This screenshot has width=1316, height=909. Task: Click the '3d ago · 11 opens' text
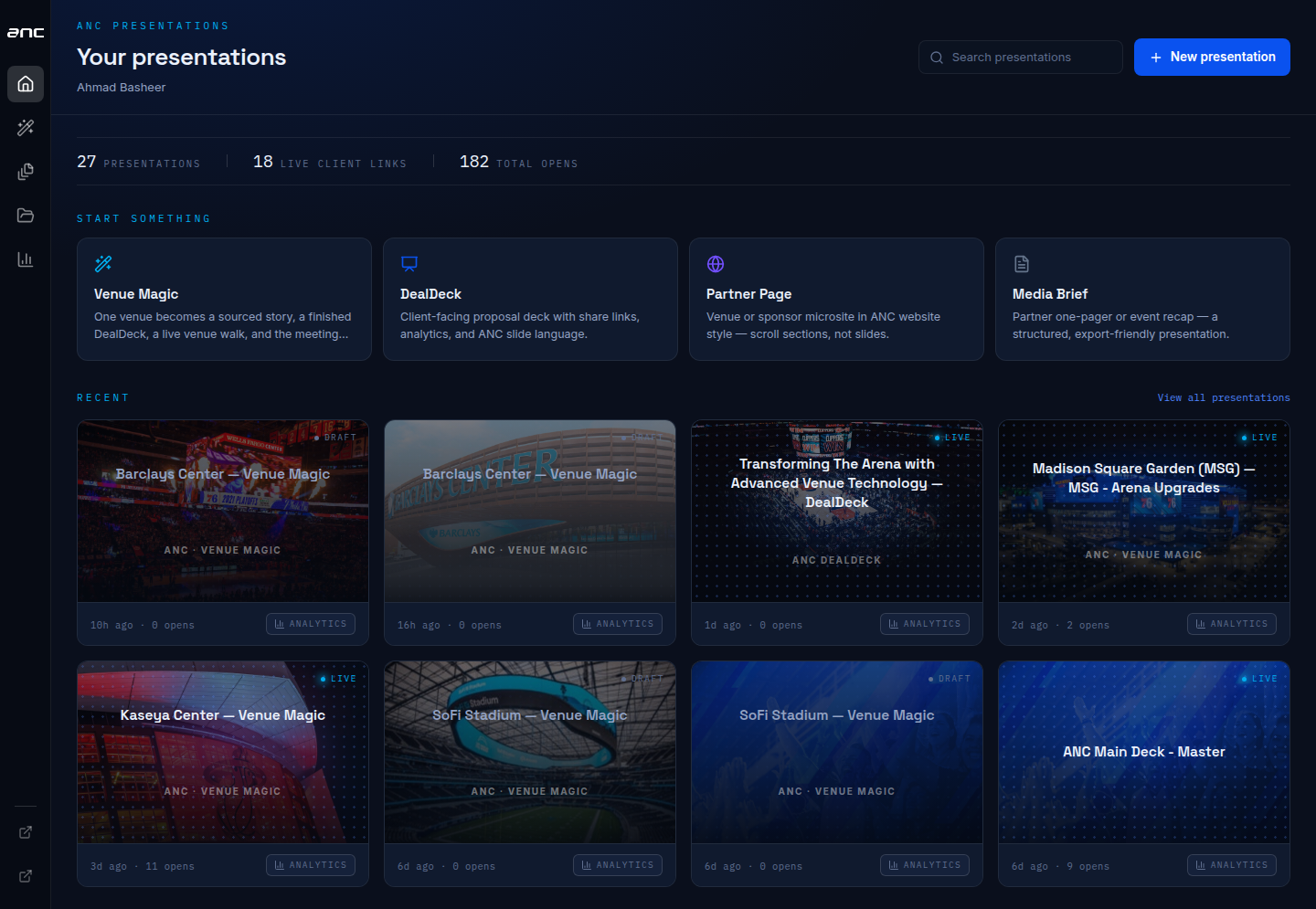[143, 866]
